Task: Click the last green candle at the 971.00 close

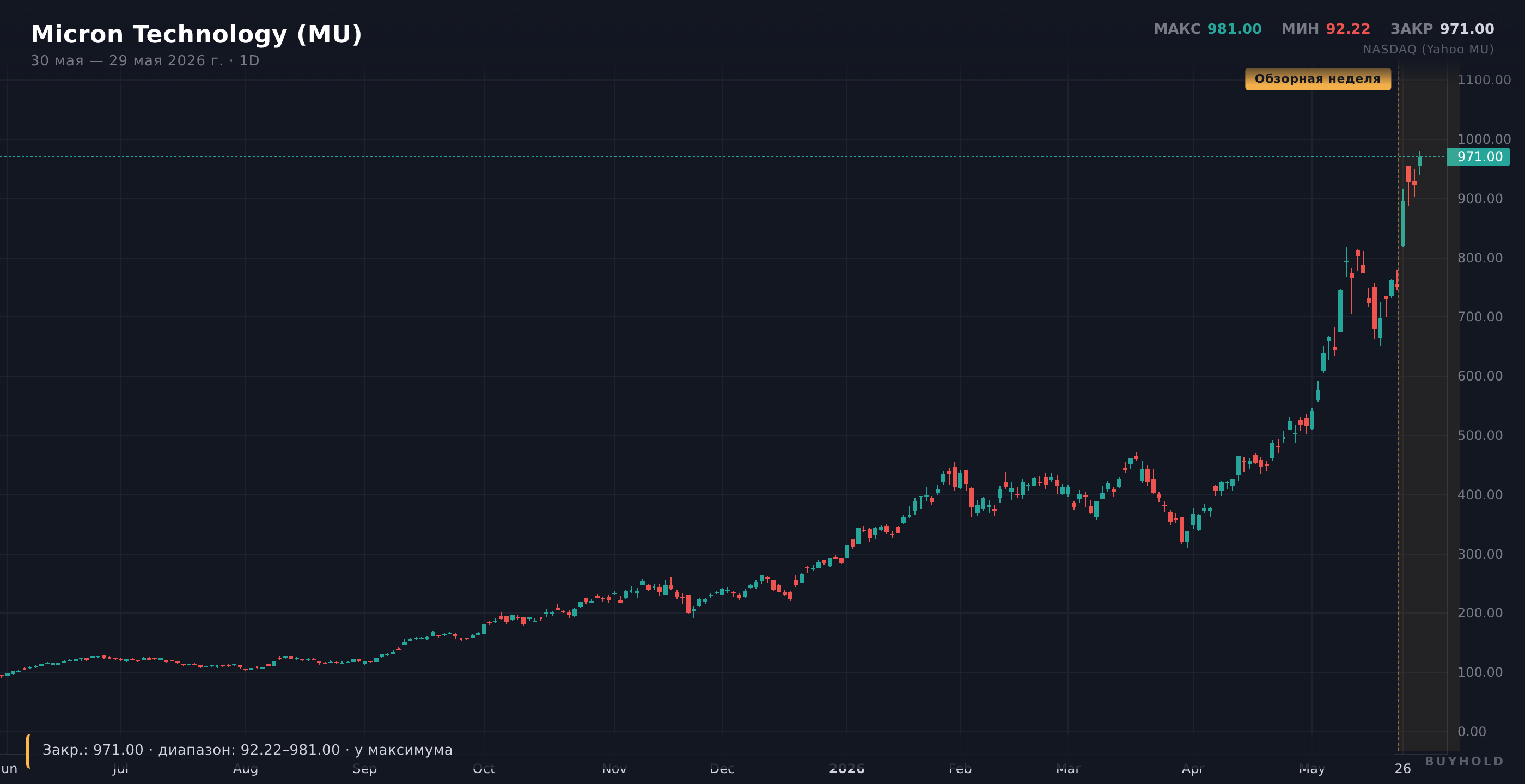Action: click(1420, 162)
